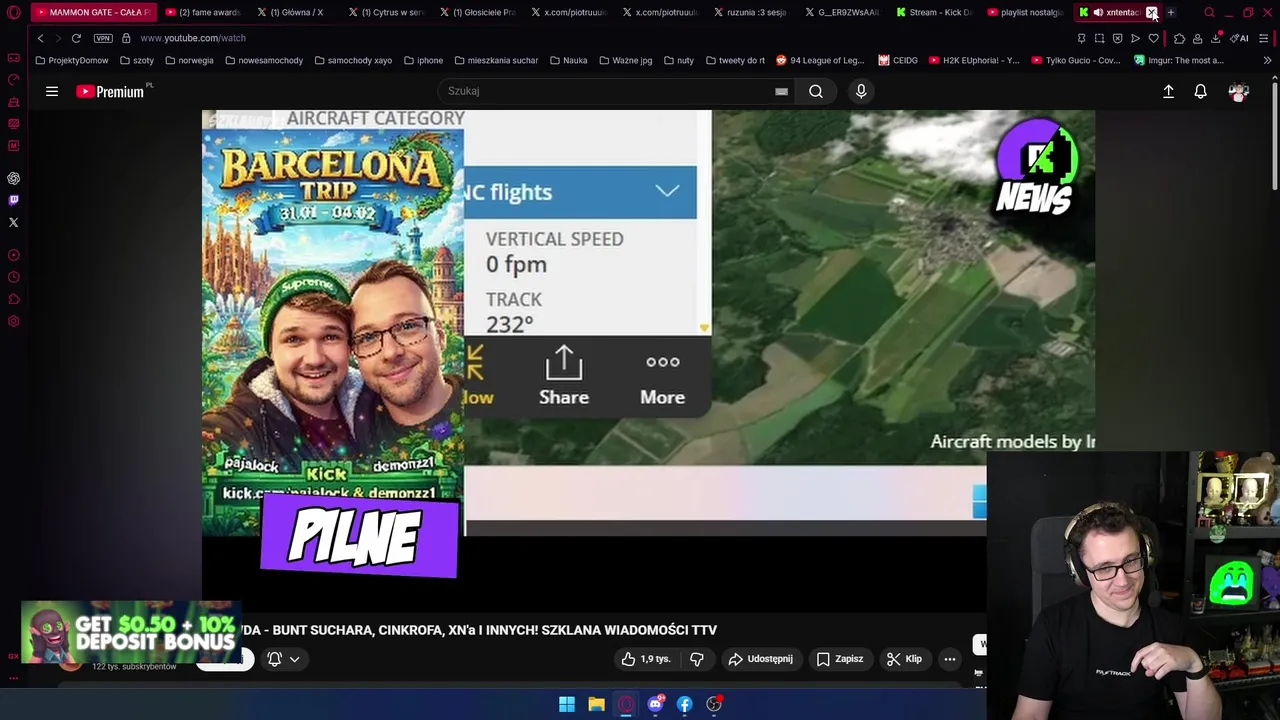Open the Nauka bookmark folder
1280x720 pixels.
point(568,60)
